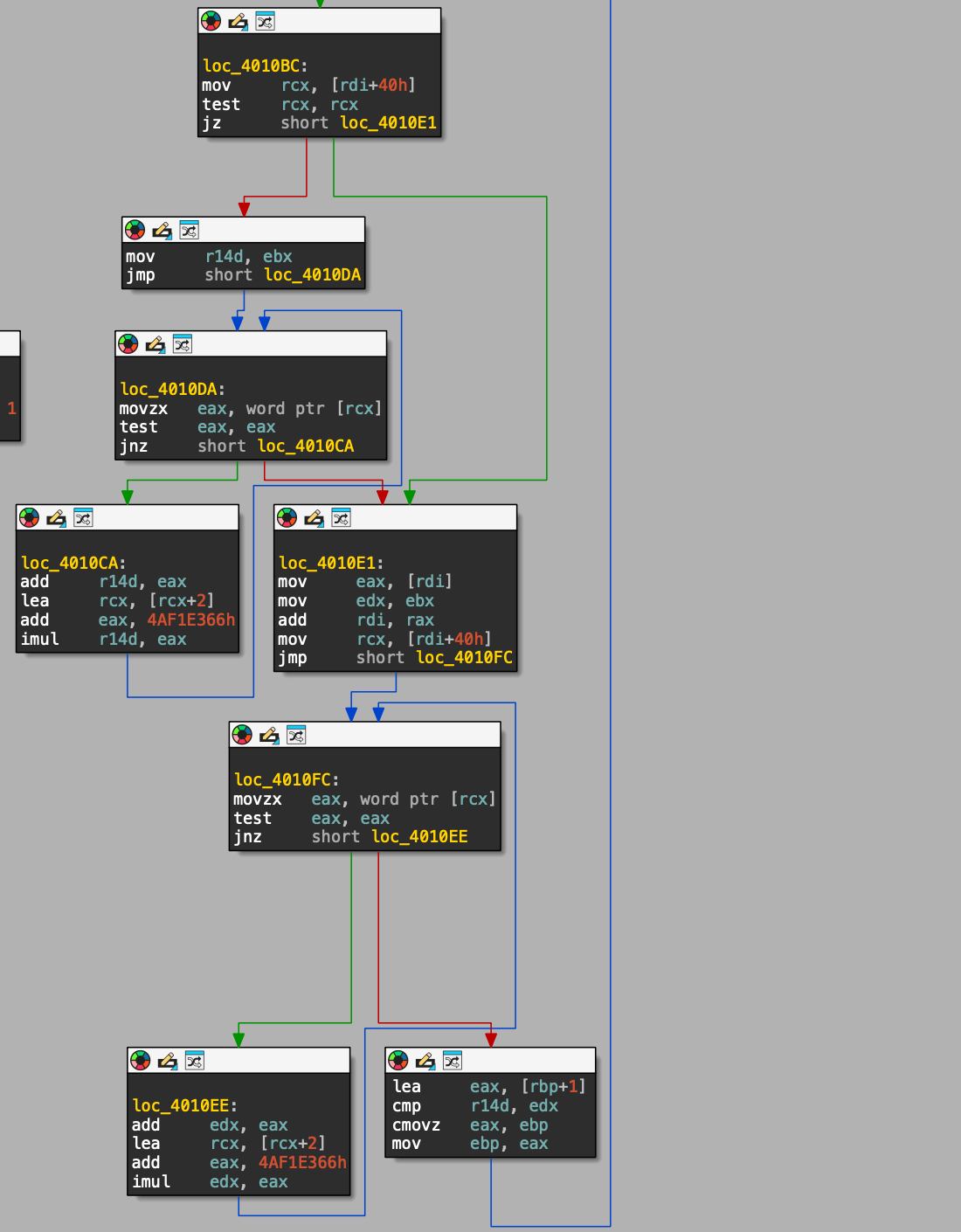Select the 'loc_4010CA:' label line

[73, 563]
